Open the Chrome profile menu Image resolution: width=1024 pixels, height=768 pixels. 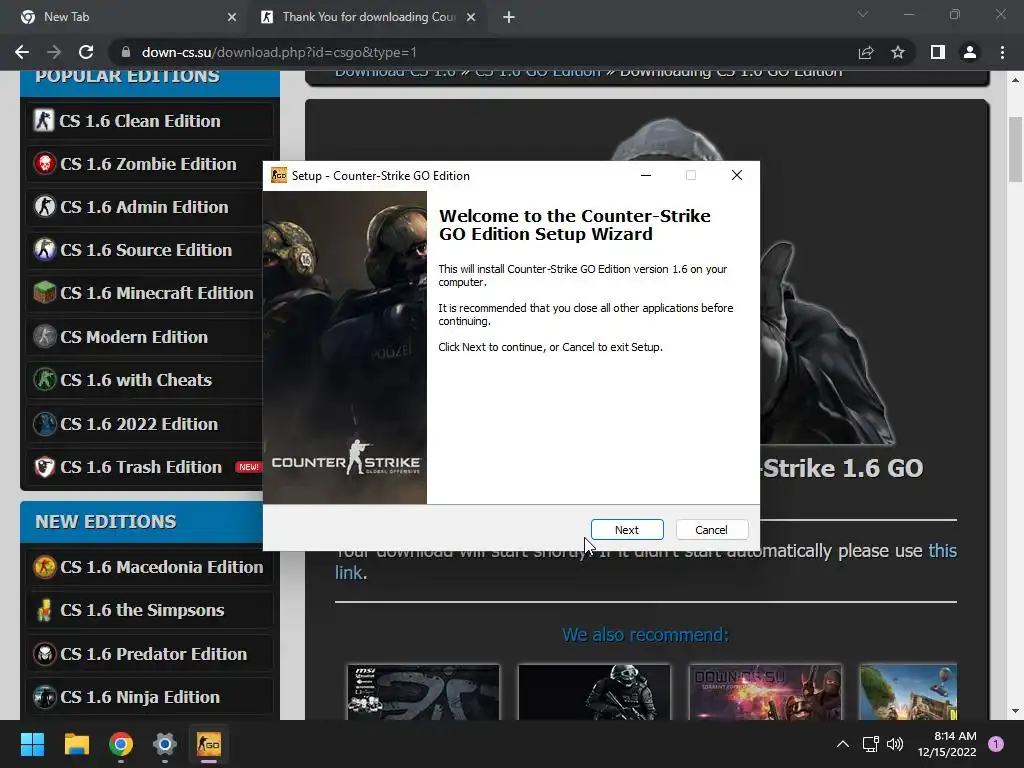pos(970,52)
